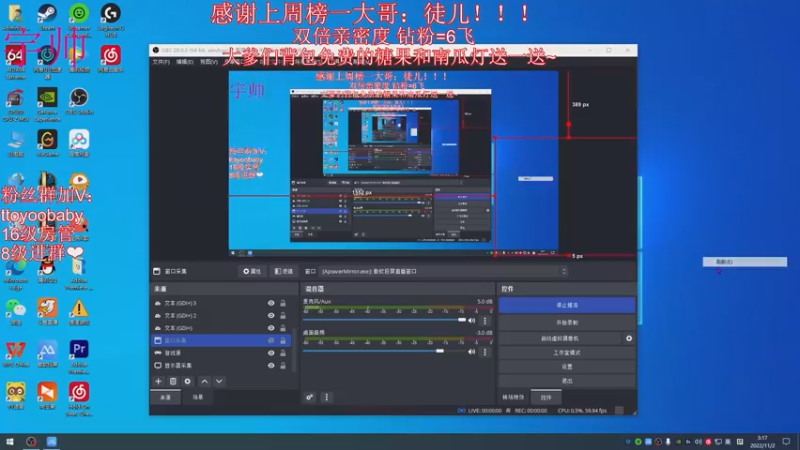The height and width of the screenshot is (450, 800).
Task: Toggle visibility of 文本 (GDI+) 3 source
Action: tap(271, 303)
